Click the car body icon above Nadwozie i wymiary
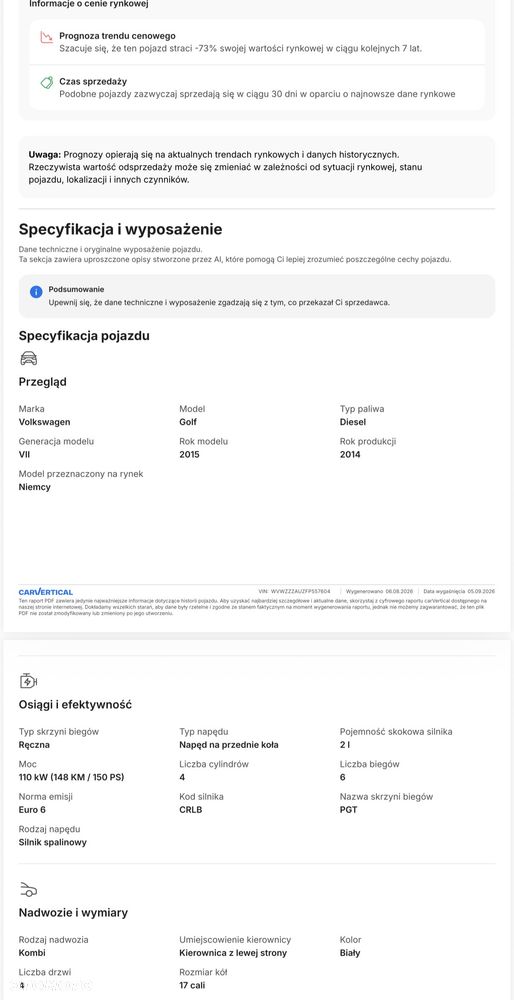 tap(29, 889)
